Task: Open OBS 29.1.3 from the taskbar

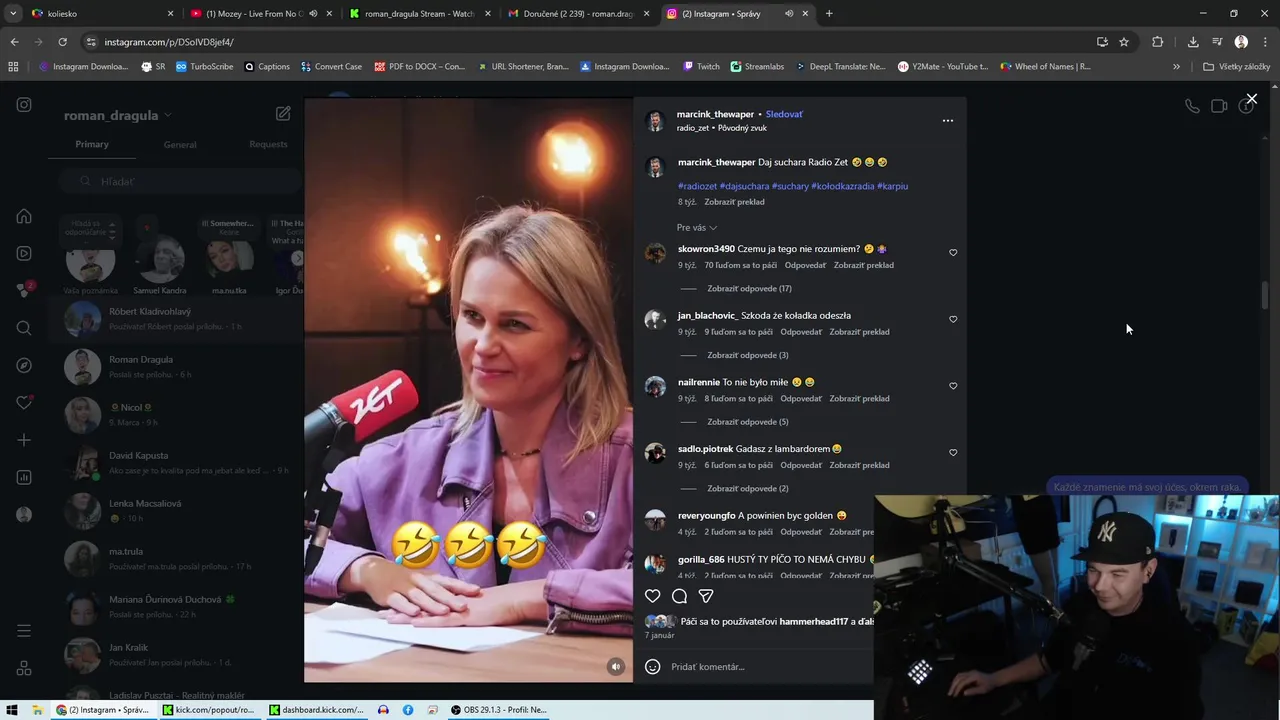Action: 499,710
